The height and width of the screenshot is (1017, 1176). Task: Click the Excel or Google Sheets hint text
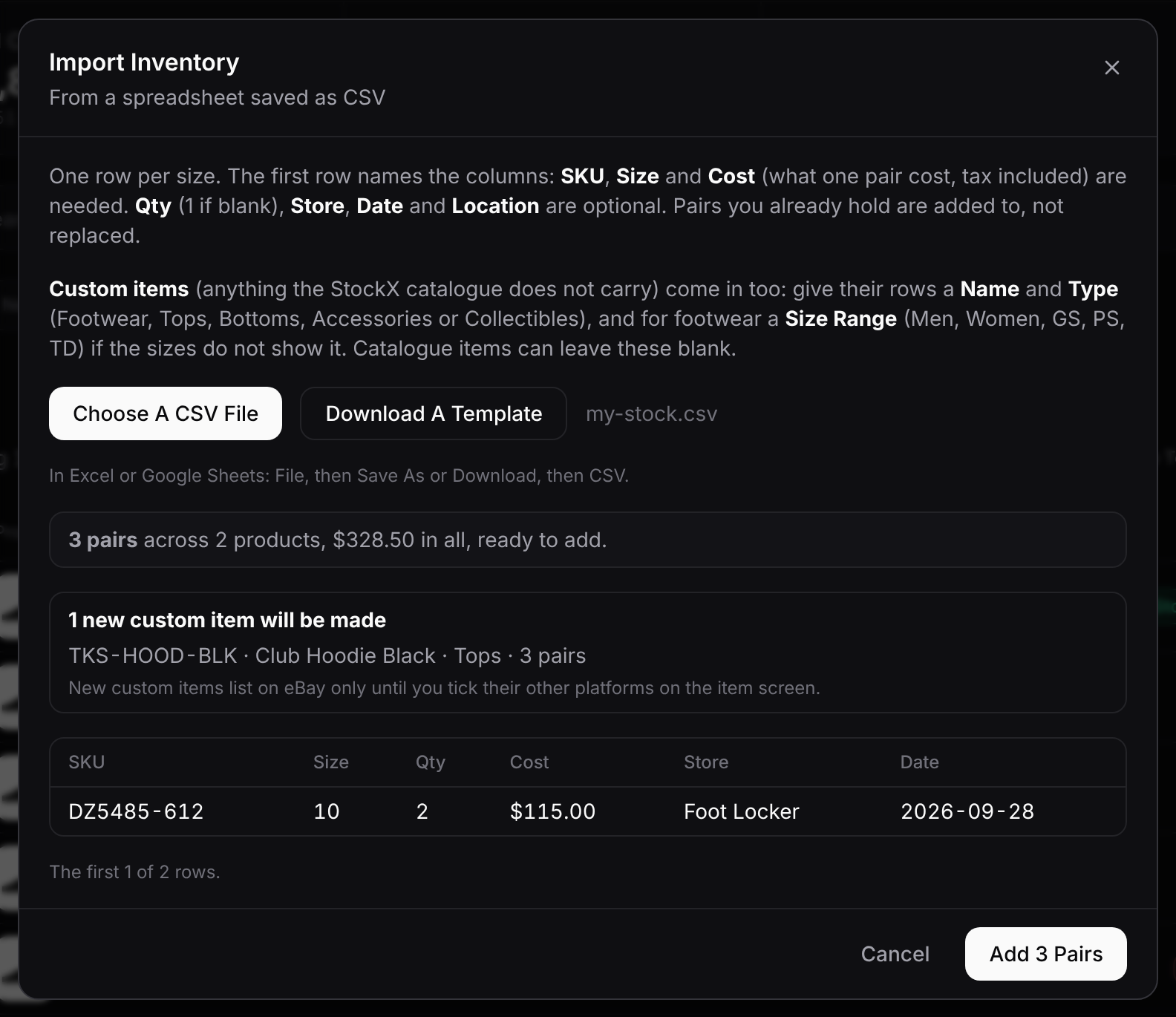click(x=339, y=476)
